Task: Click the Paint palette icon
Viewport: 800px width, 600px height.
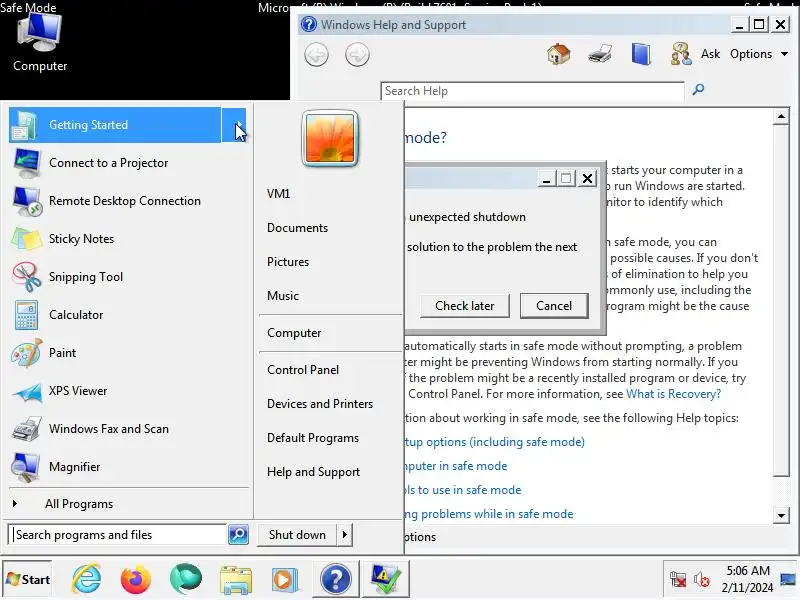Action: click(27, 353)
